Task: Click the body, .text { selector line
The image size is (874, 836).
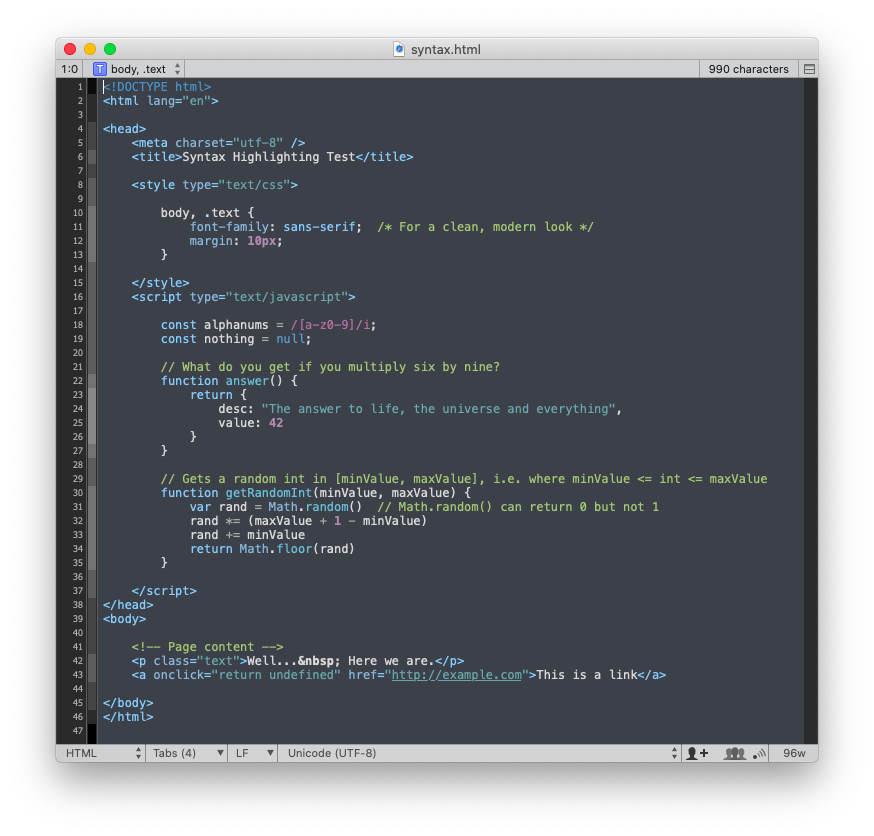Action: 207,213
